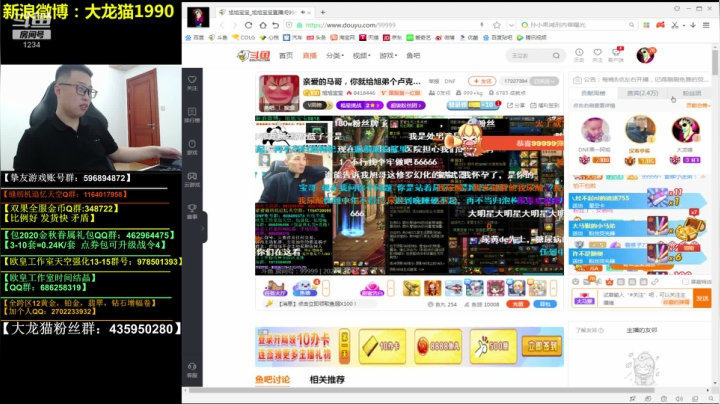Screen dimensions: 720x404
Task: Expand the arrow after the last gift icon
Action: click(x=553, y=288)
